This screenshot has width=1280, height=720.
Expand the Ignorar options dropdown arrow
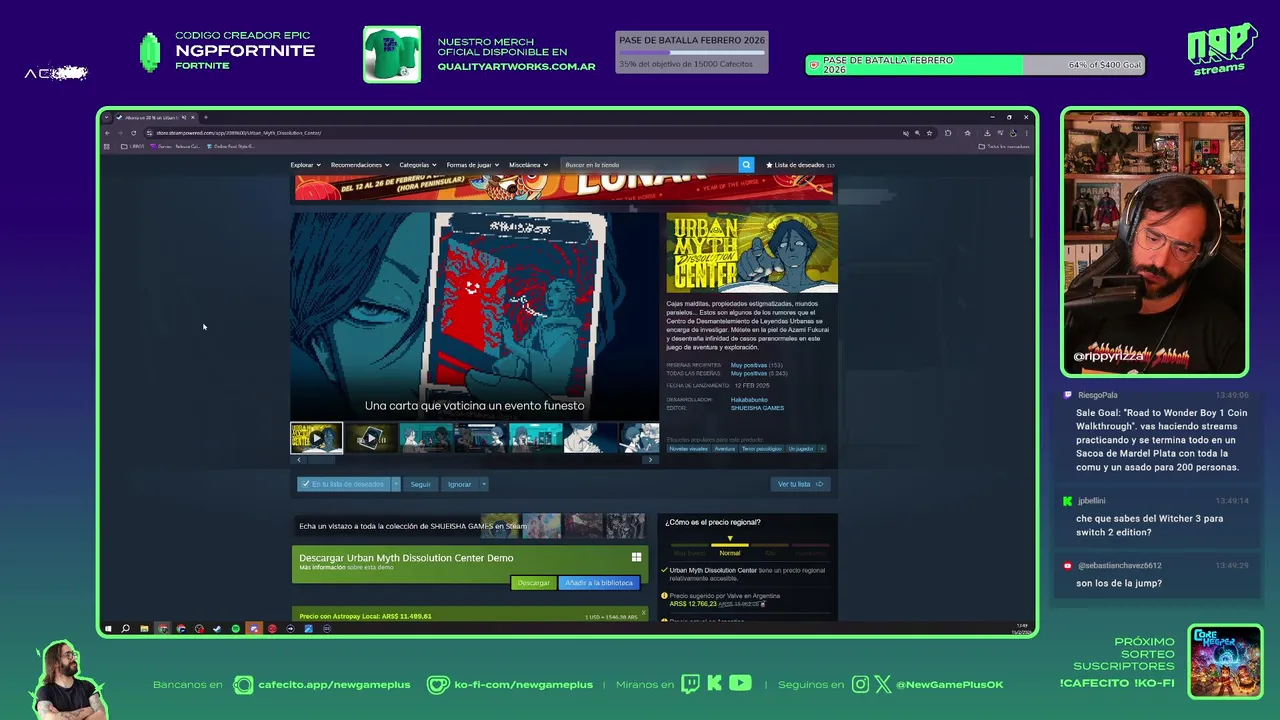point(483,484)
